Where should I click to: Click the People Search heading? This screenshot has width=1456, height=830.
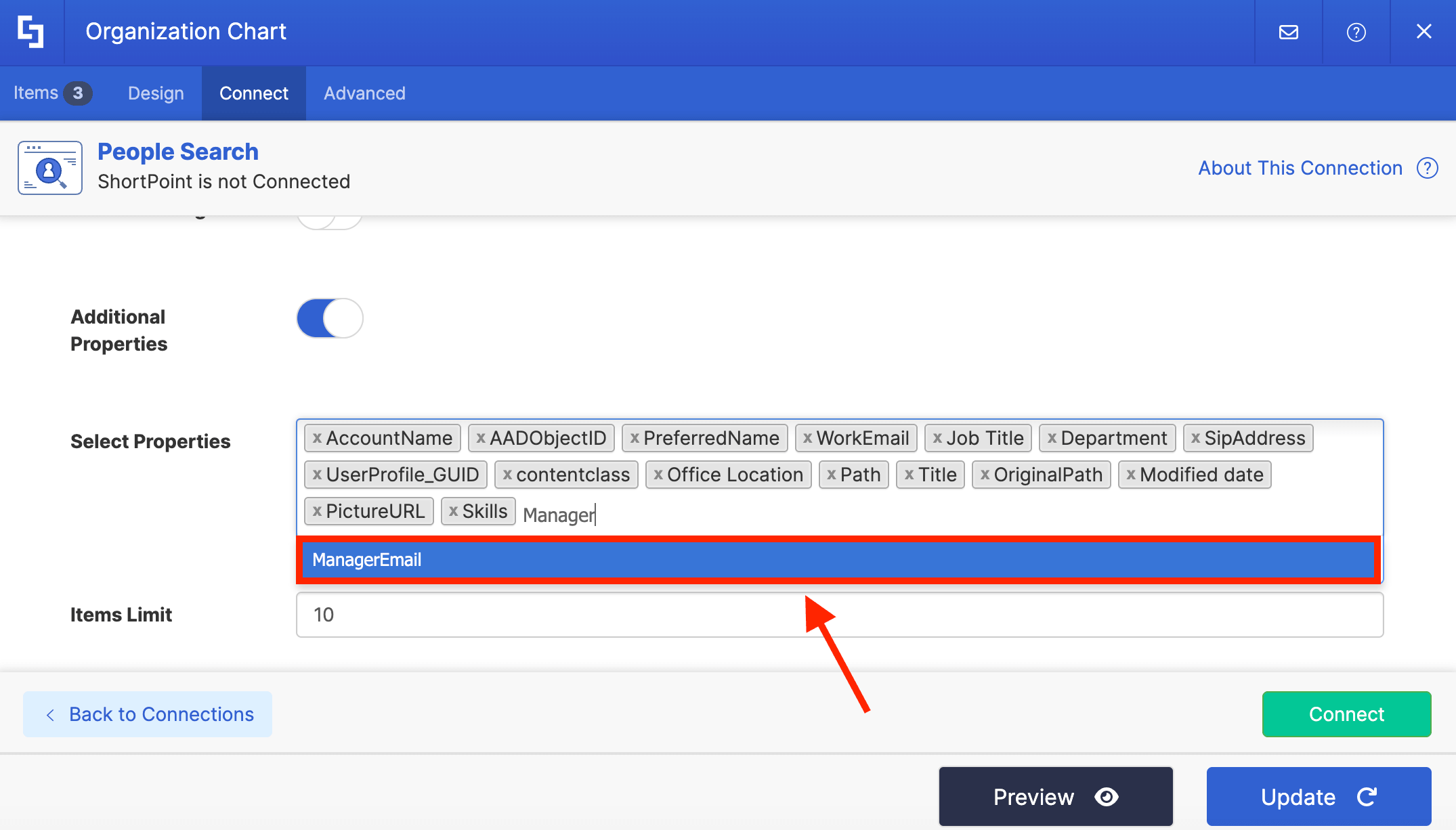[178, 152]
